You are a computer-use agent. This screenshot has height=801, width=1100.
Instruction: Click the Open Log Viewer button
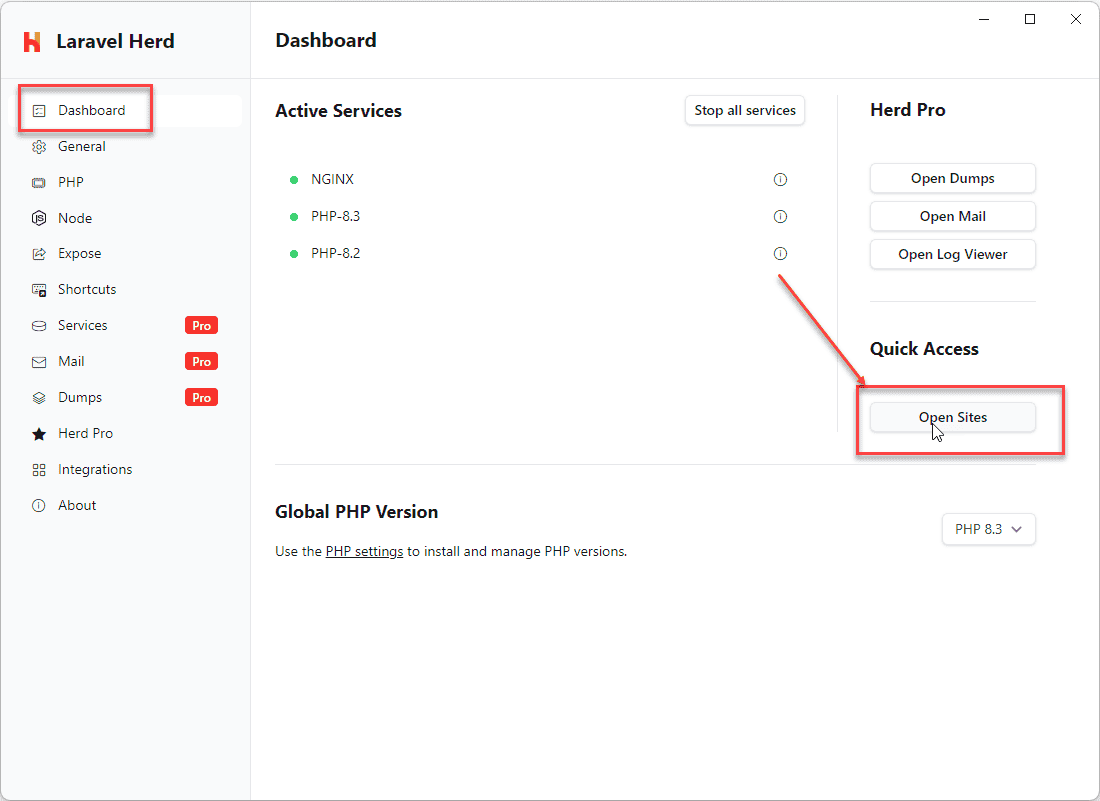click(953, 255)
